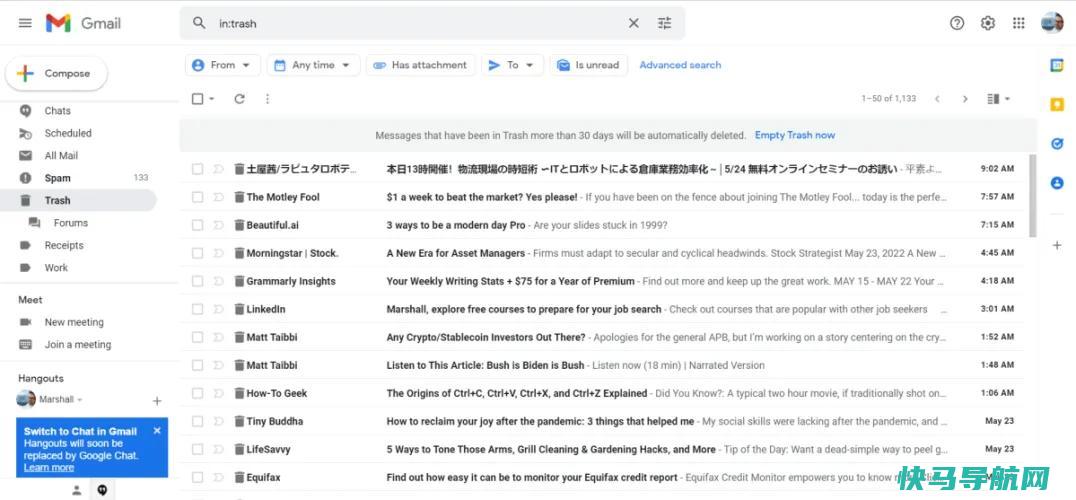Get add-ons with the plus icon

(1057, 245)
